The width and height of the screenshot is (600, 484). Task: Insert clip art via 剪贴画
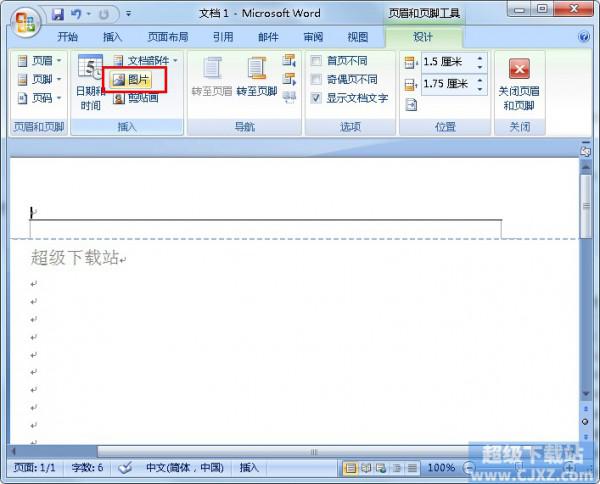(x=135, y=98)
